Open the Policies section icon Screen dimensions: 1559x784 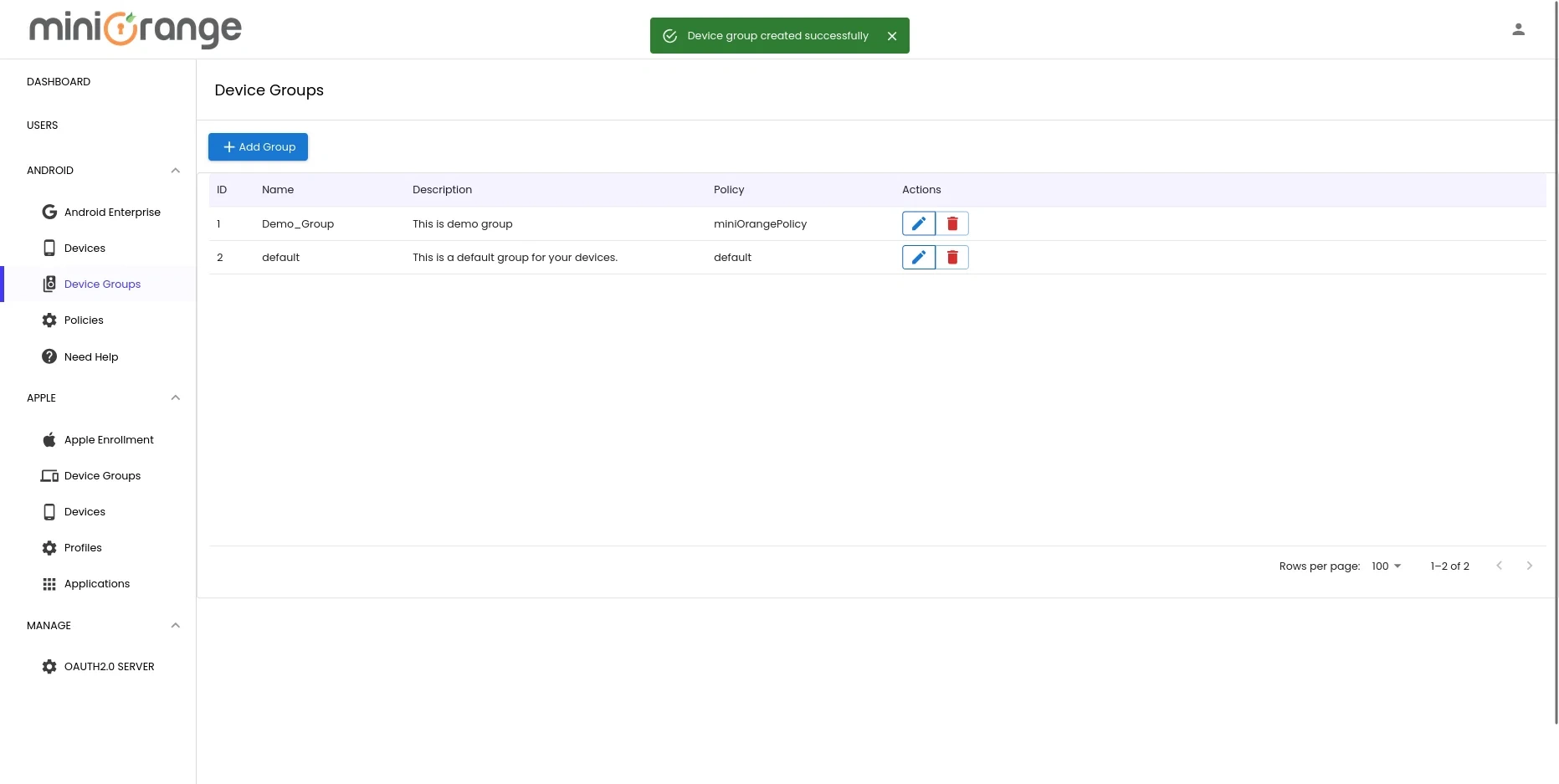[49, 320]
